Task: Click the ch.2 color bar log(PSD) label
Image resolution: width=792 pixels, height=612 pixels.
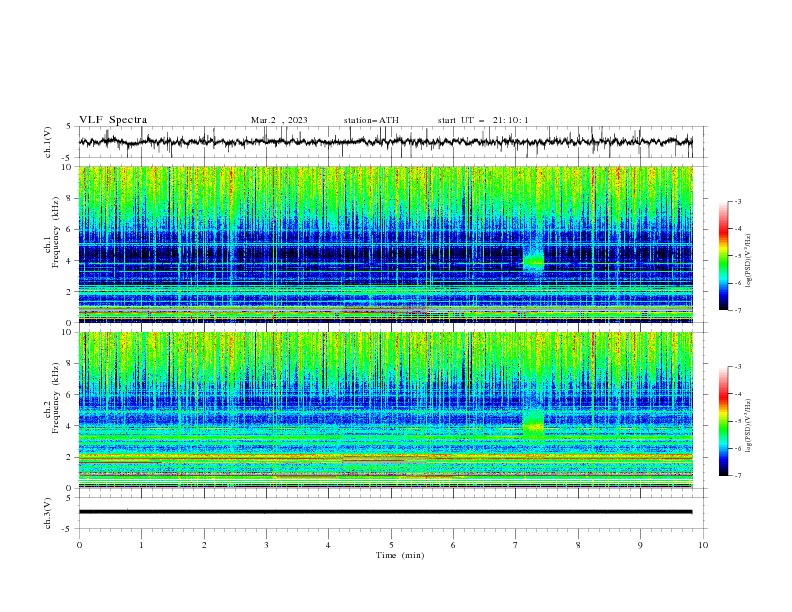Action: (749, 425)
